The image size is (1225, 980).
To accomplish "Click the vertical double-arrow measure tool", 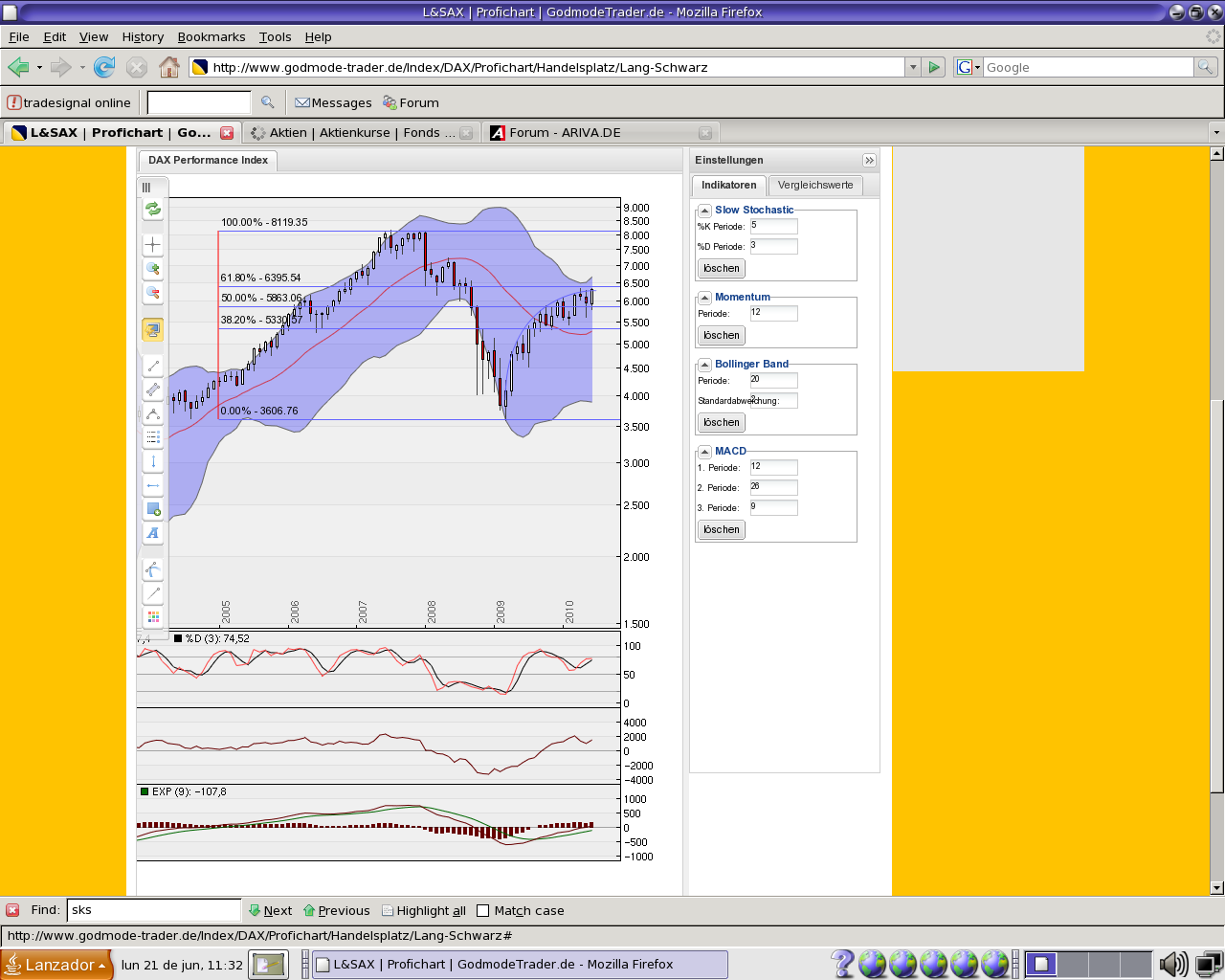I will (x=152, y=461).
